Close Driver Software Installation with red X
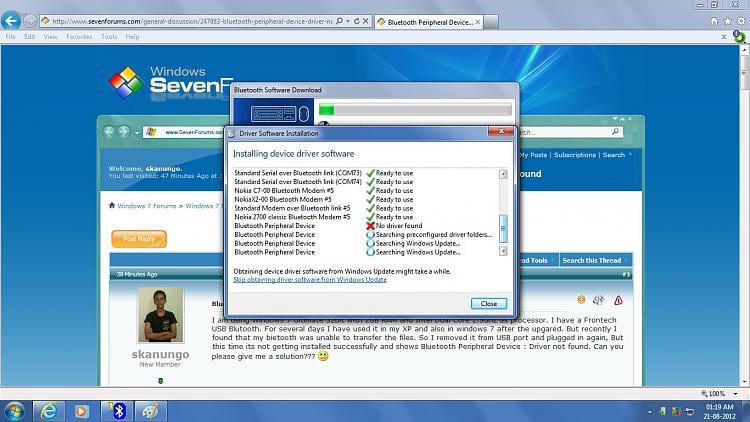Viewport: 750px width, 422px height. click(x=501, y=131)
